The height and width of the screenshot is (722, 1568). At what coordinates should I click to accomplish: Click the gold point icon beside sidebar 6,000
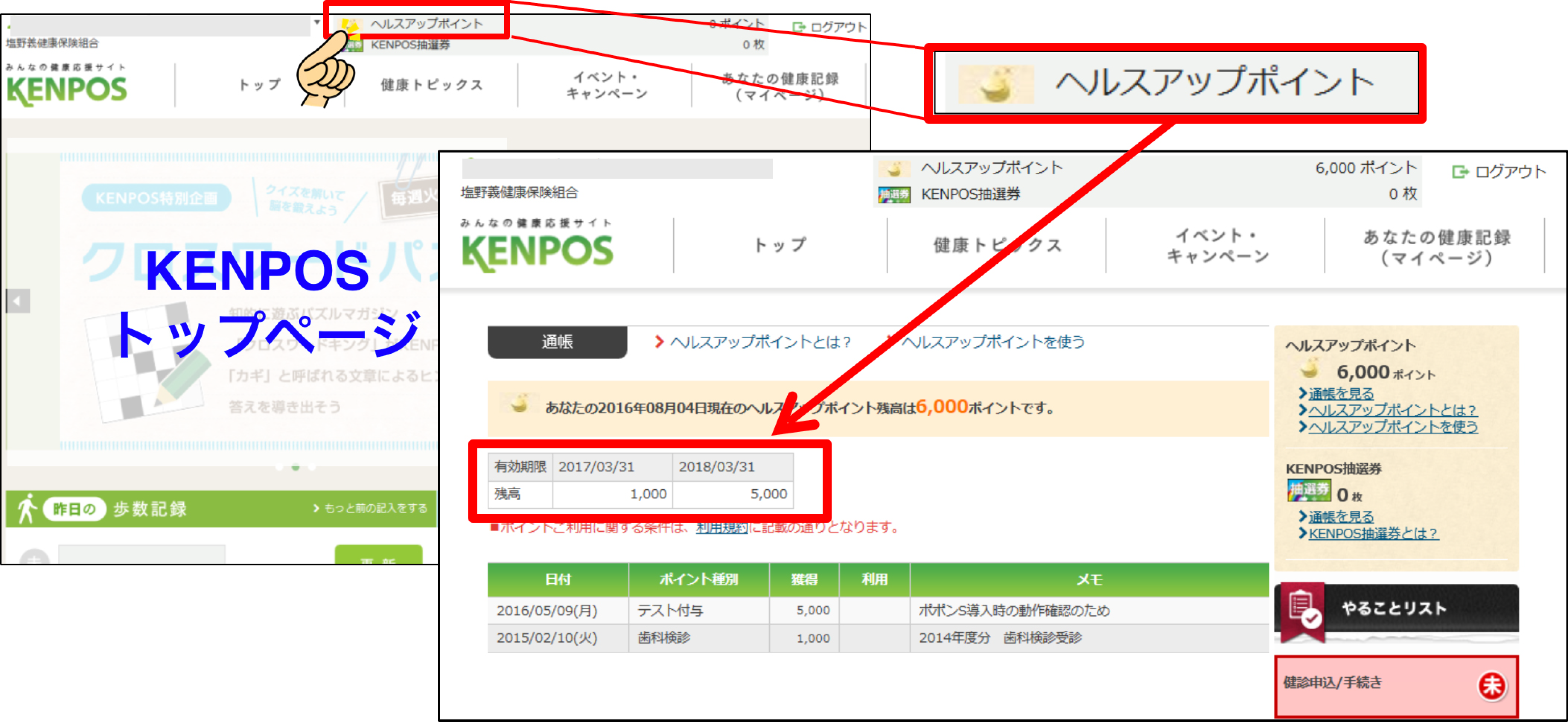coord(1309,369)
